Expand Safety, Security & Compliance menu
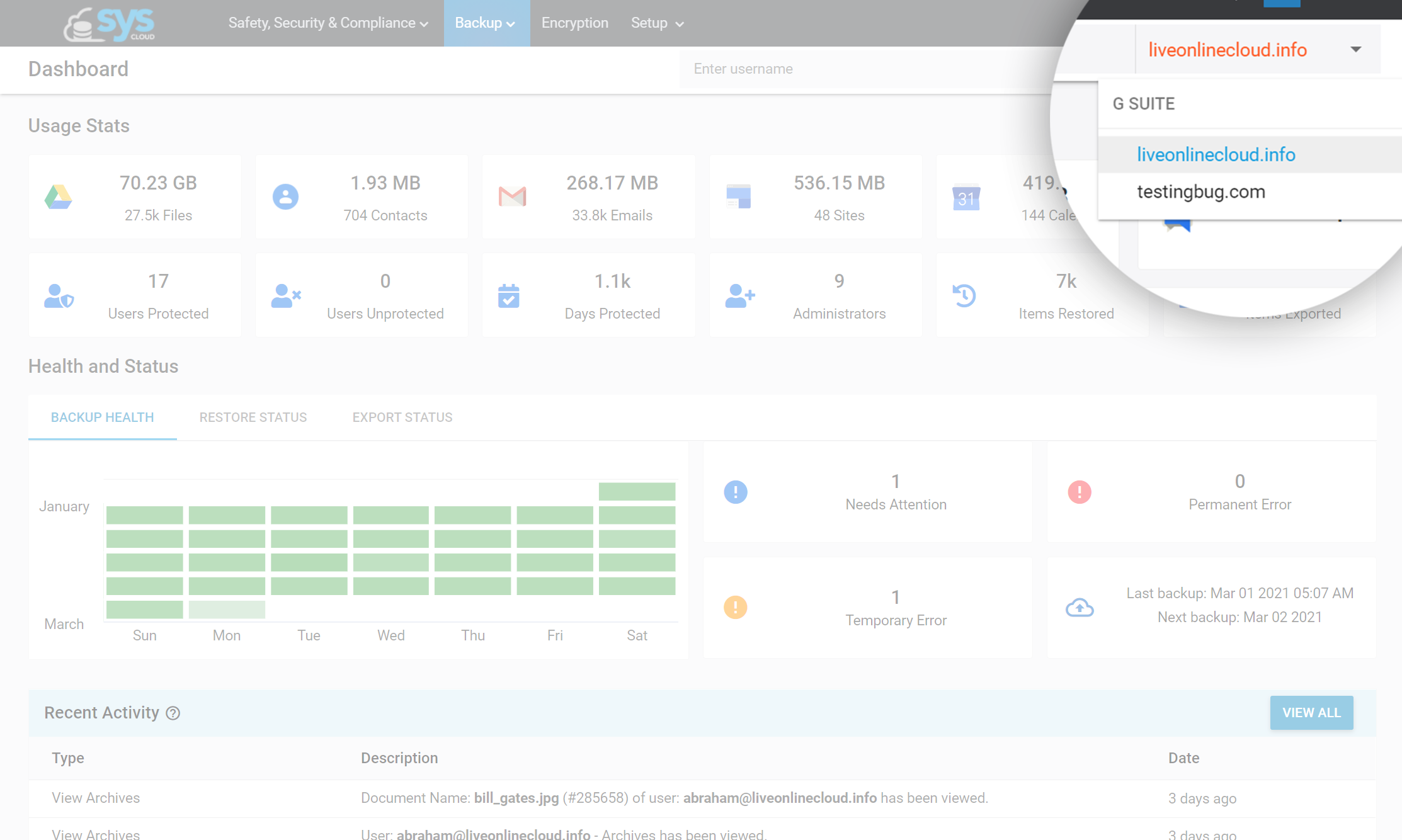 pyautogui.click(x=328, y=23)
